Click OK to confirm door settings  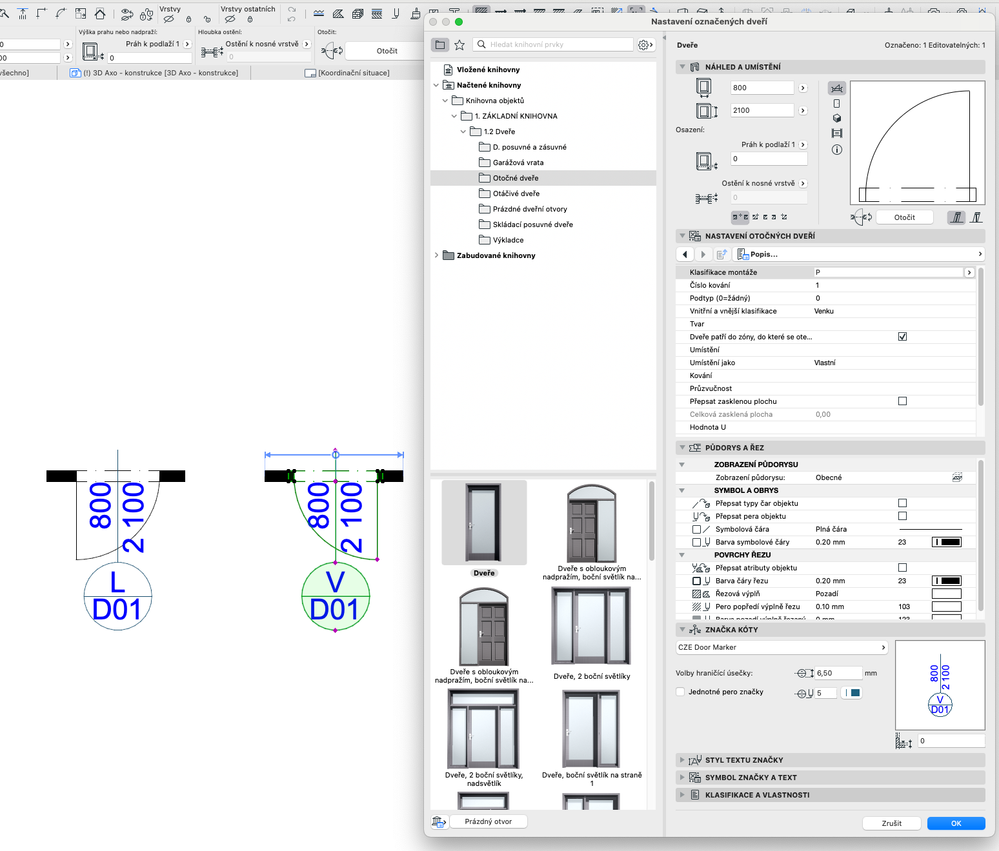[x=956, y=823]
